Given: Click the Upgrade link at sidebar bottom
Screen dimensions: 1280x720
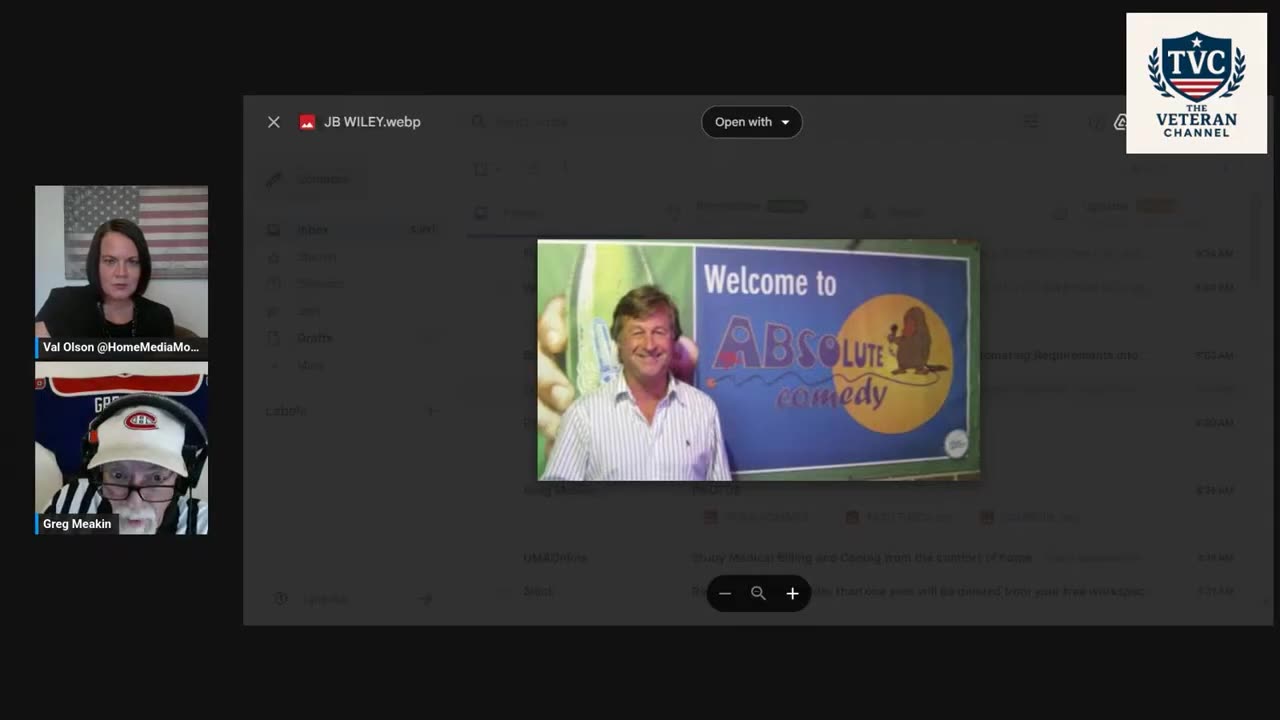Looking at the screenshot, I should tap(325, 599).
